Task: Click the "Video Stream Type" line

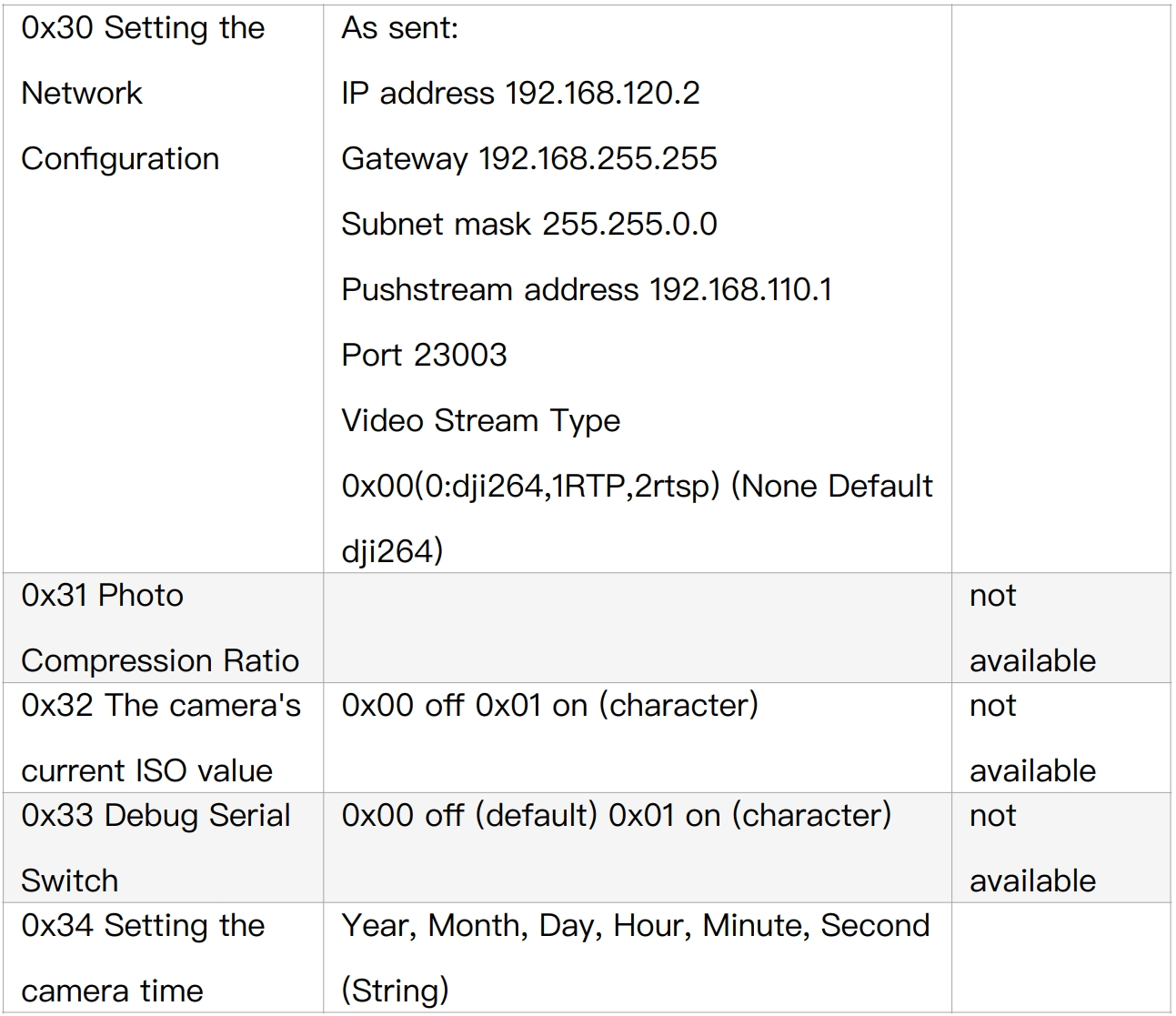Action: pos(480,420)
